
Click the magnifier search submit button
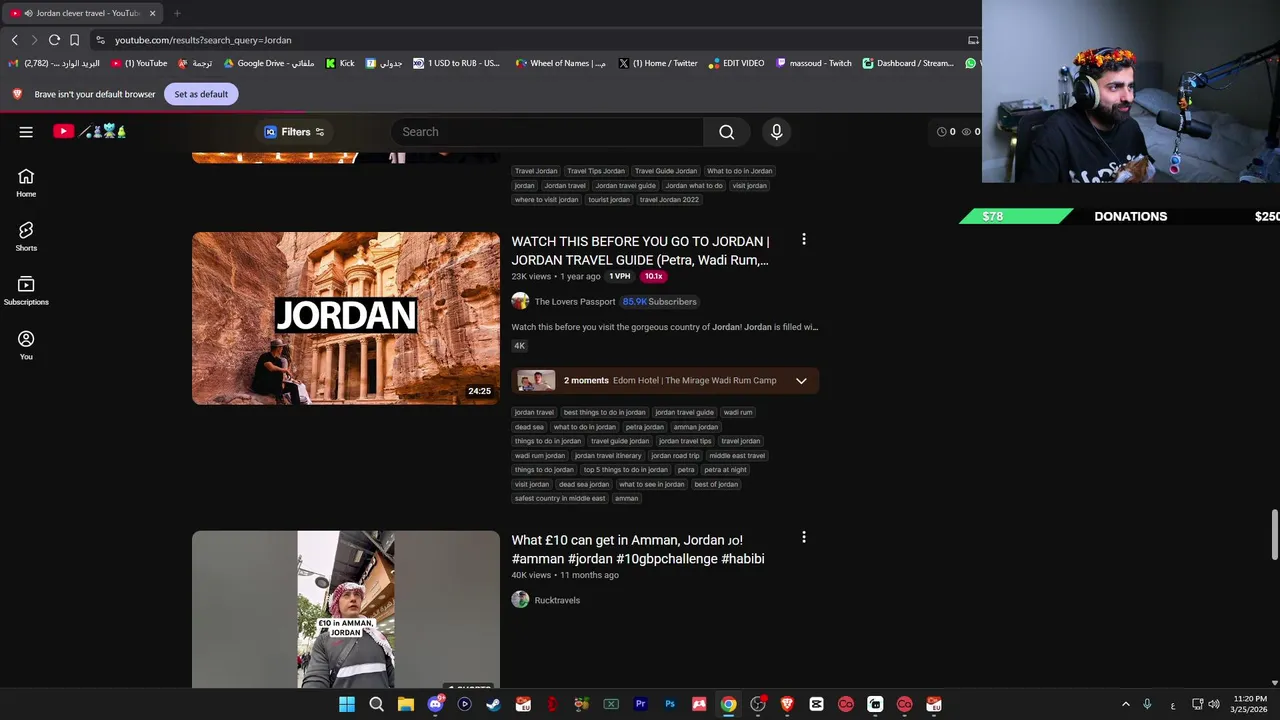tap(727, 132)
